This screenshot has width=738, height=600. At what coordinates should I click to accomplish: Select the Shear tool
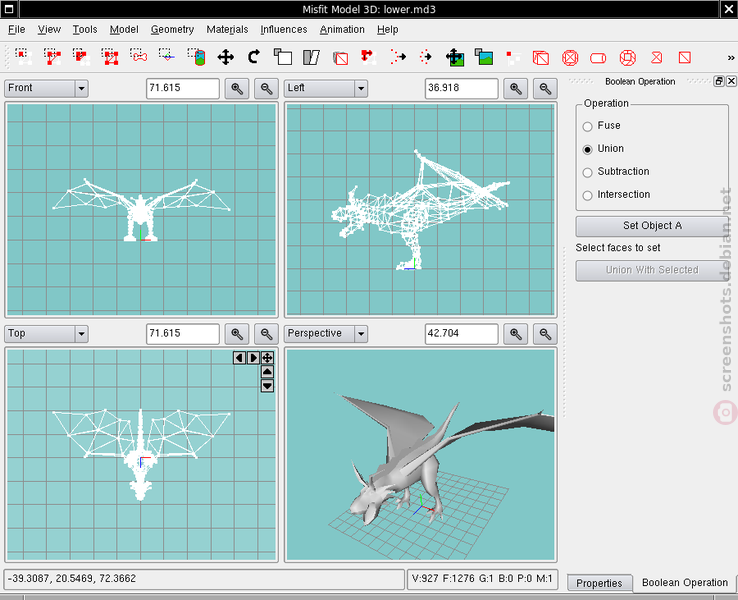[x=311, y=57]
